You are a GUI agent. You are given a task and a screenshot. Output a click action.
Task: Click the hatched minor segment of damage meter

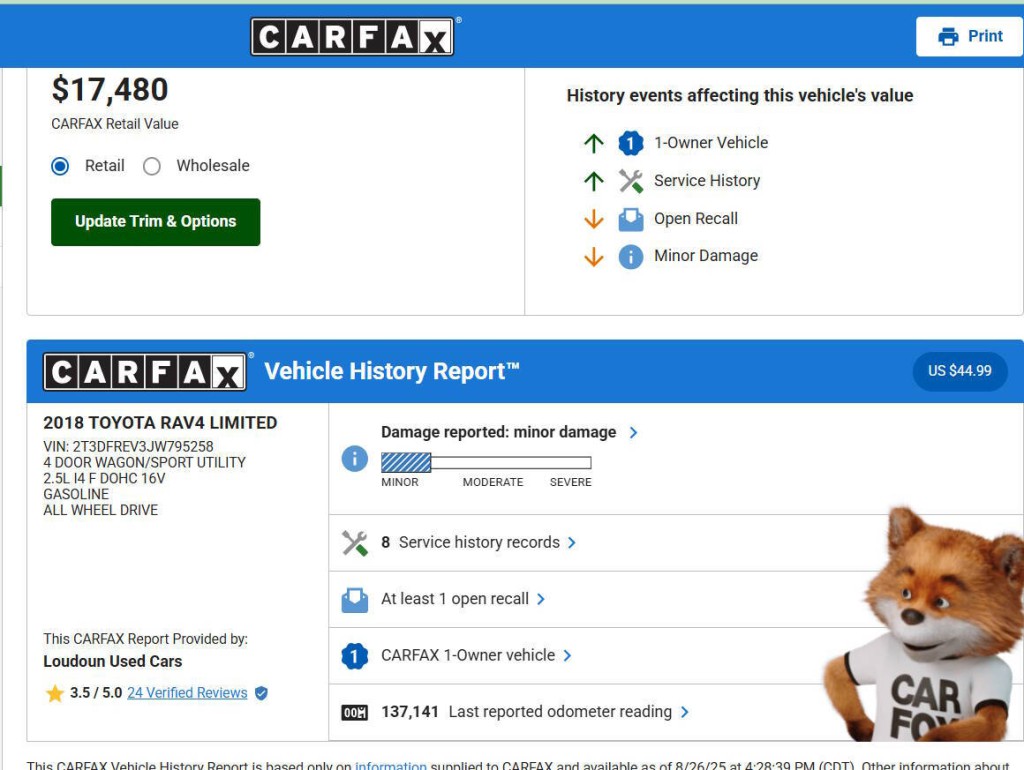(x=406, y=463)
